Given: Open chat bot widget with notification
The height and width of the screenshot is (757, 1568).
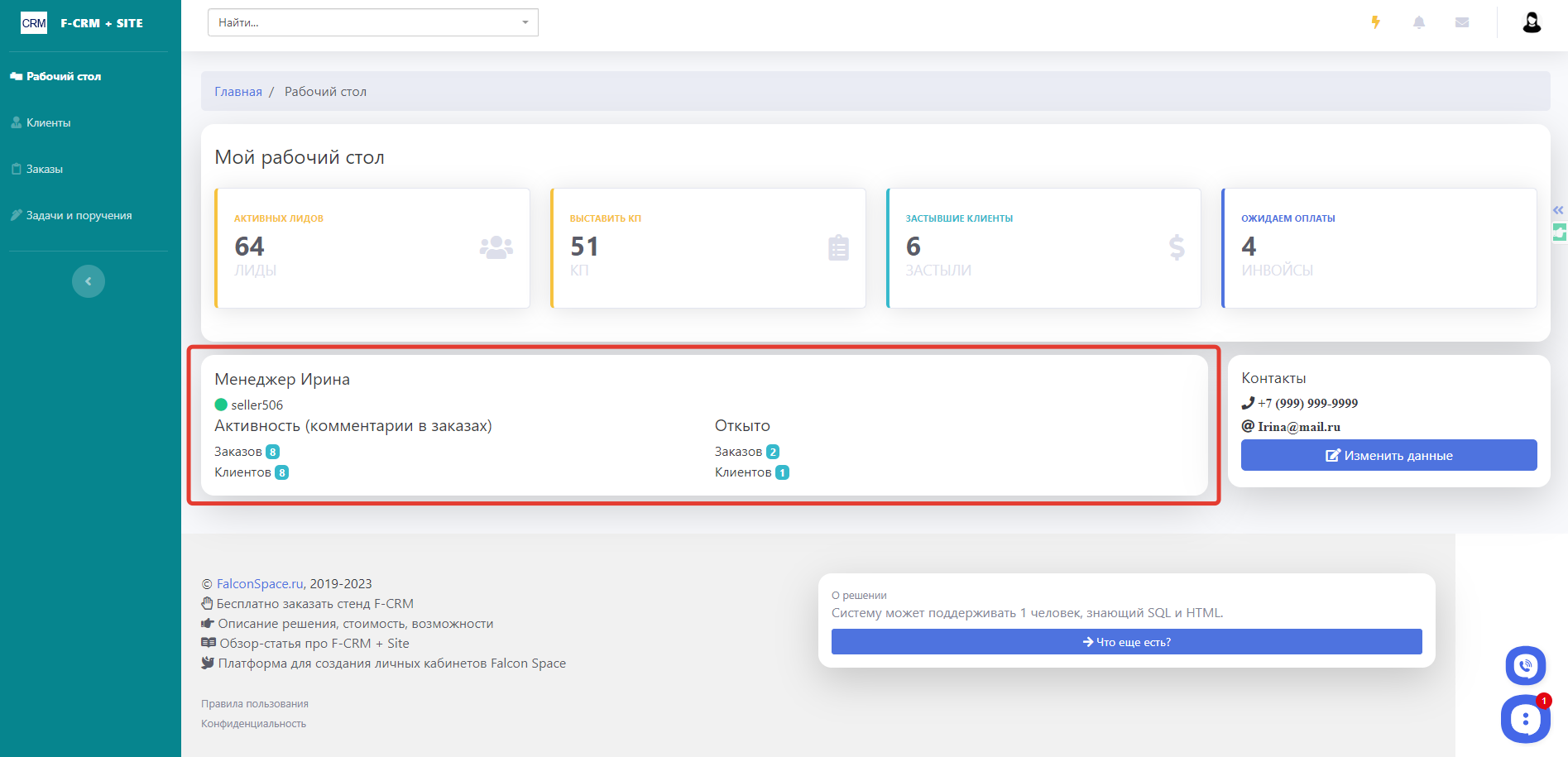Looking at the screenshot, I should point(1525,719).
